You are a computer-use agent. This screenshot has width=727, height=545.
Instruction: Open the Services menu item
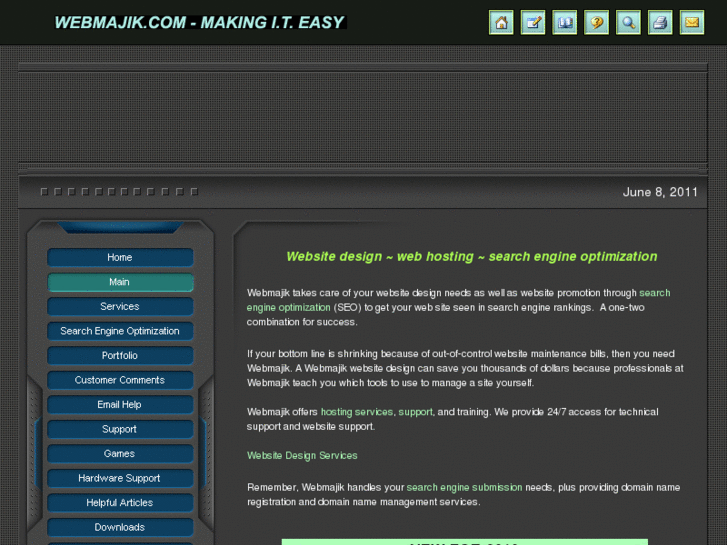tap(120, 307)
